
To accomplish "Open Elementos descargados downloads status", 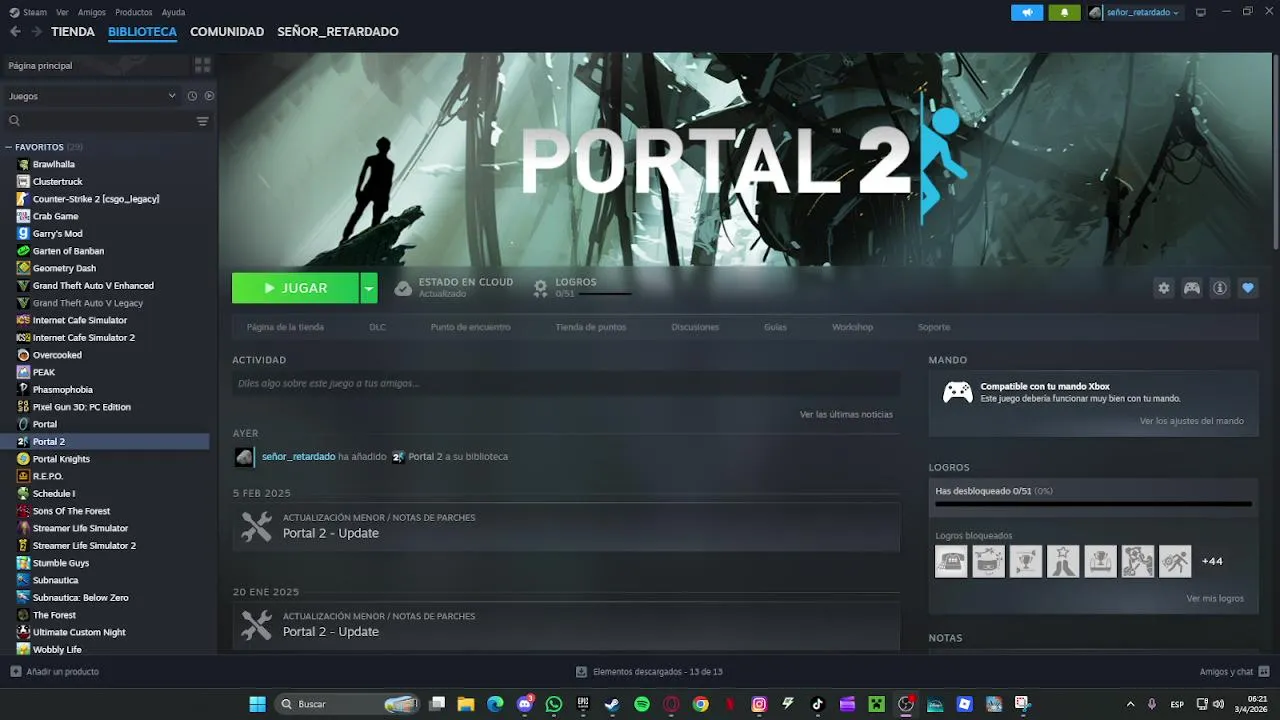I will click(x=649, y=672).
